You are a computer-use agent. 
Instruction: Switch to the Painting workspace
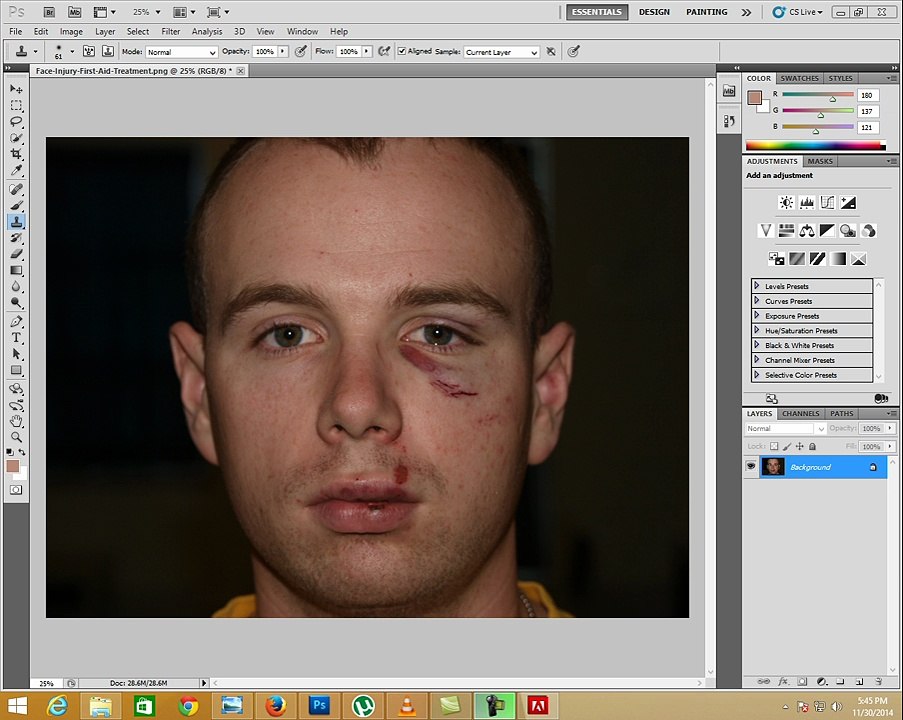pos(707,12)
